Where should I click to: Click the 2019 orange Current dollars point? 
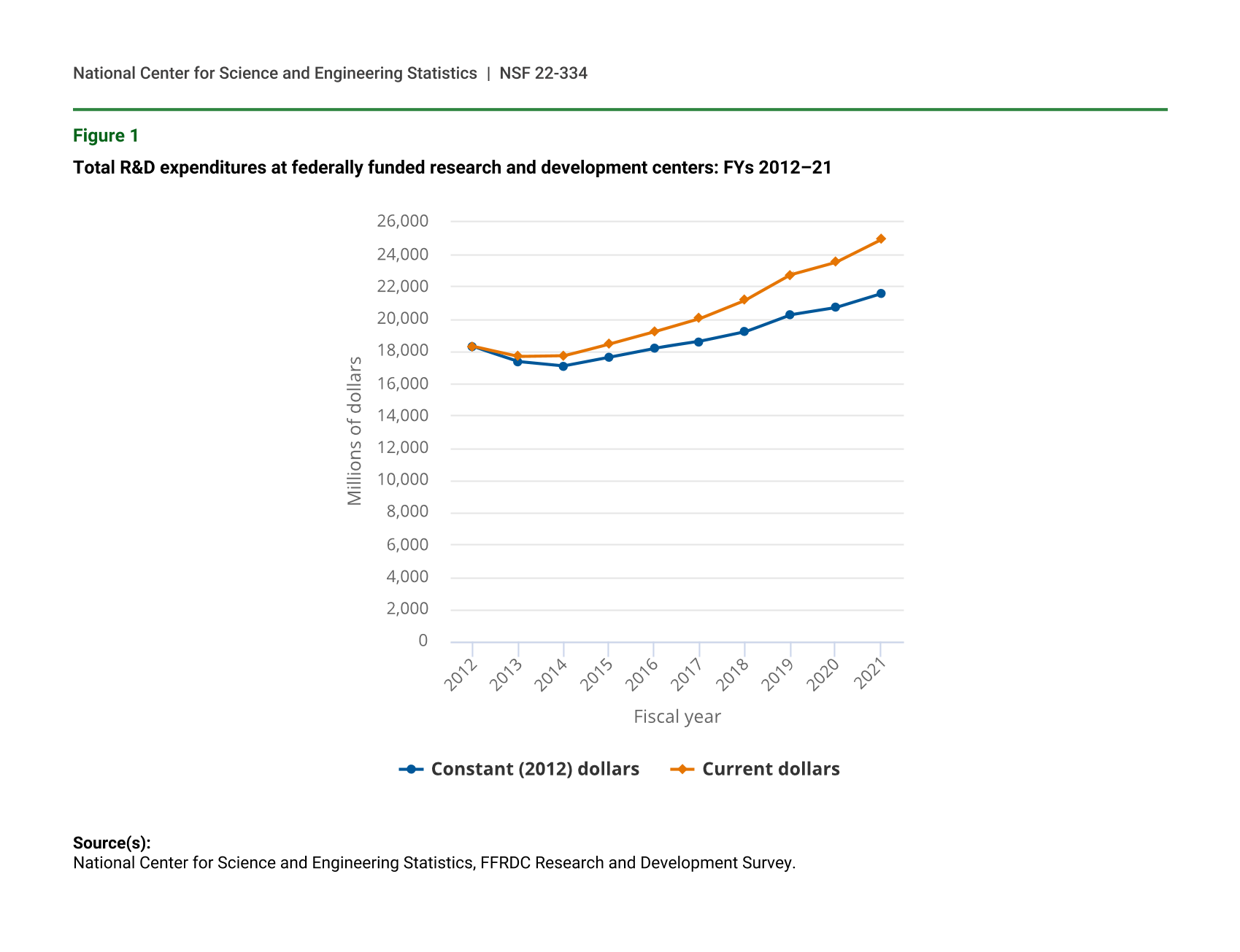click(790, 275)
